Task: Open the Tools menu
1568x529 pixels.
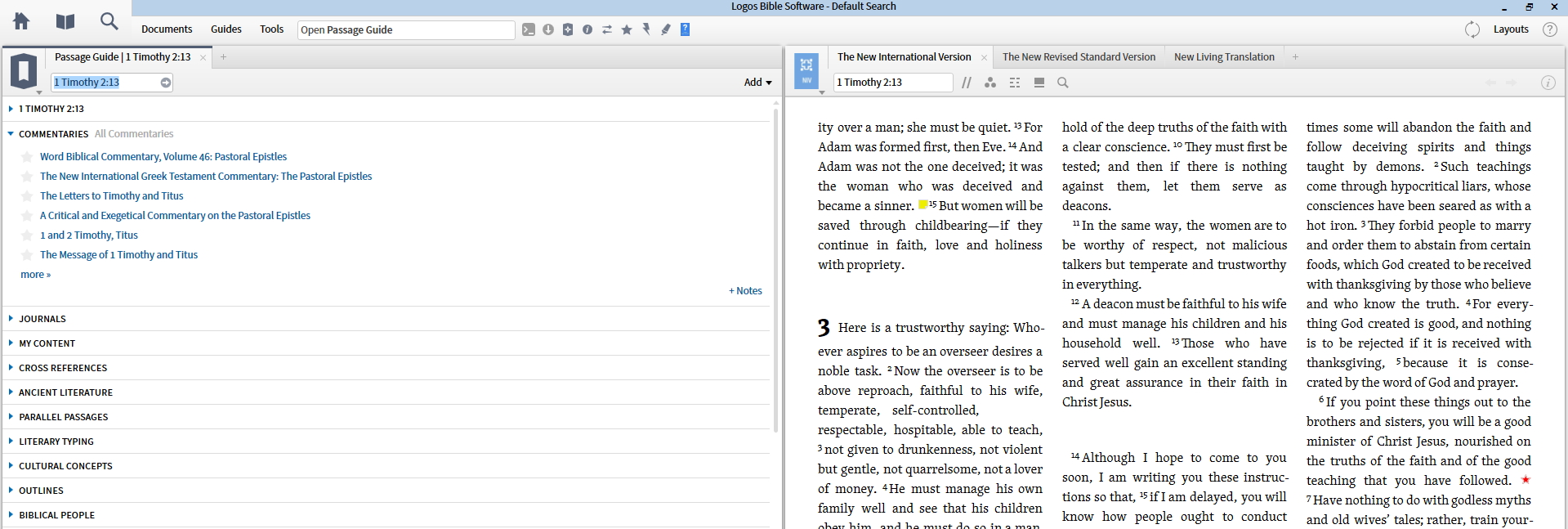Action: pyautogui.click(x=272, y=29)
